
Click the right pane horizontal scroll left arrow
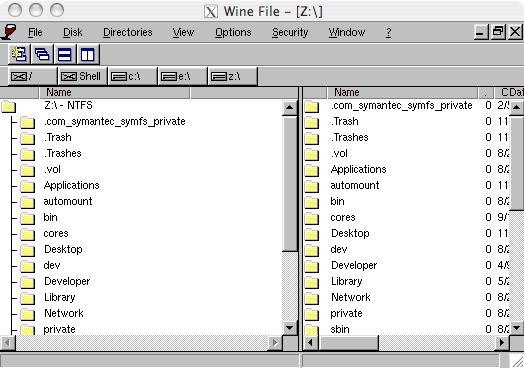[311, 343]
